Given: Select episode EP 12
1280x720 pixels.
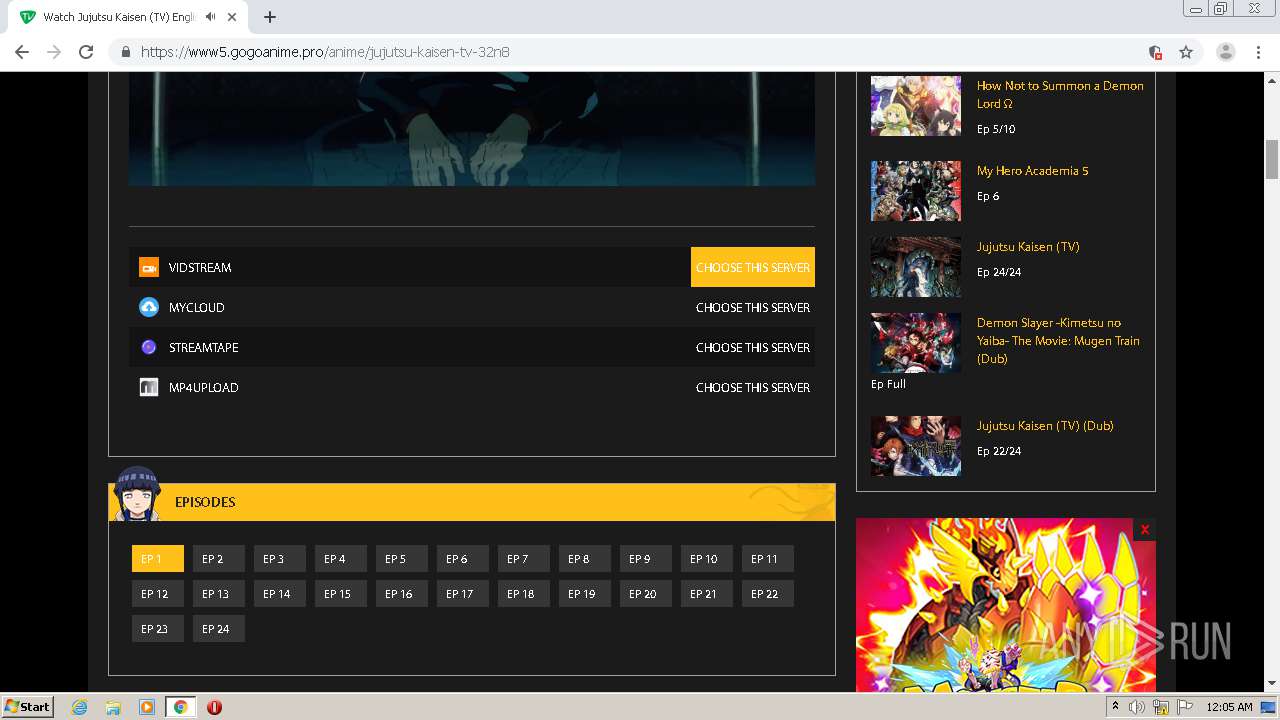Looking at the screenshot, I should [158, 594].
